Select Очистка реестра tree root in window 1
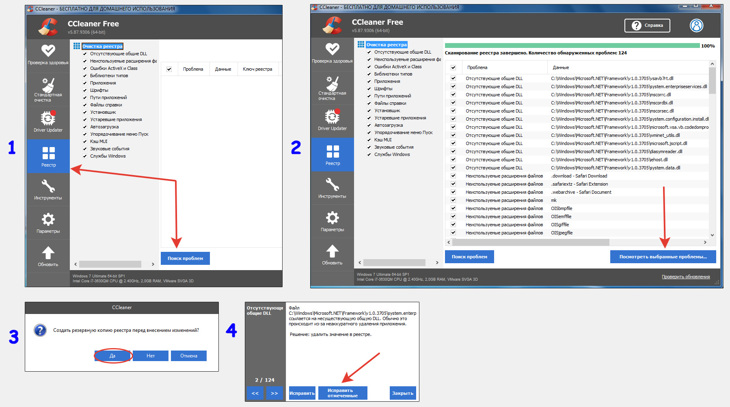 click(x=102, y=46)
